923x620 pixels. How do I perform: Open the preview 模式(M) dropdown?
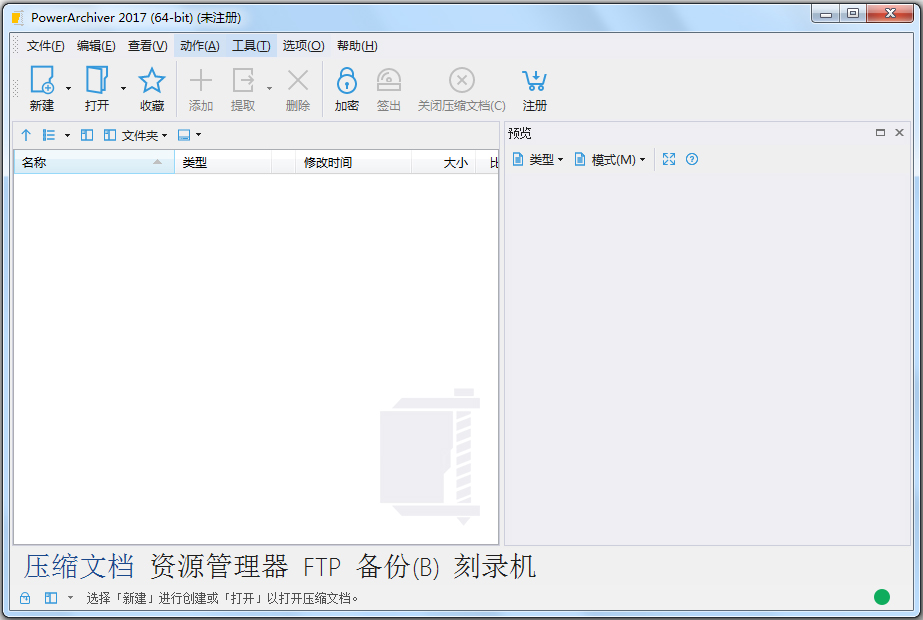pyautogui.click(x=609, y=160)
